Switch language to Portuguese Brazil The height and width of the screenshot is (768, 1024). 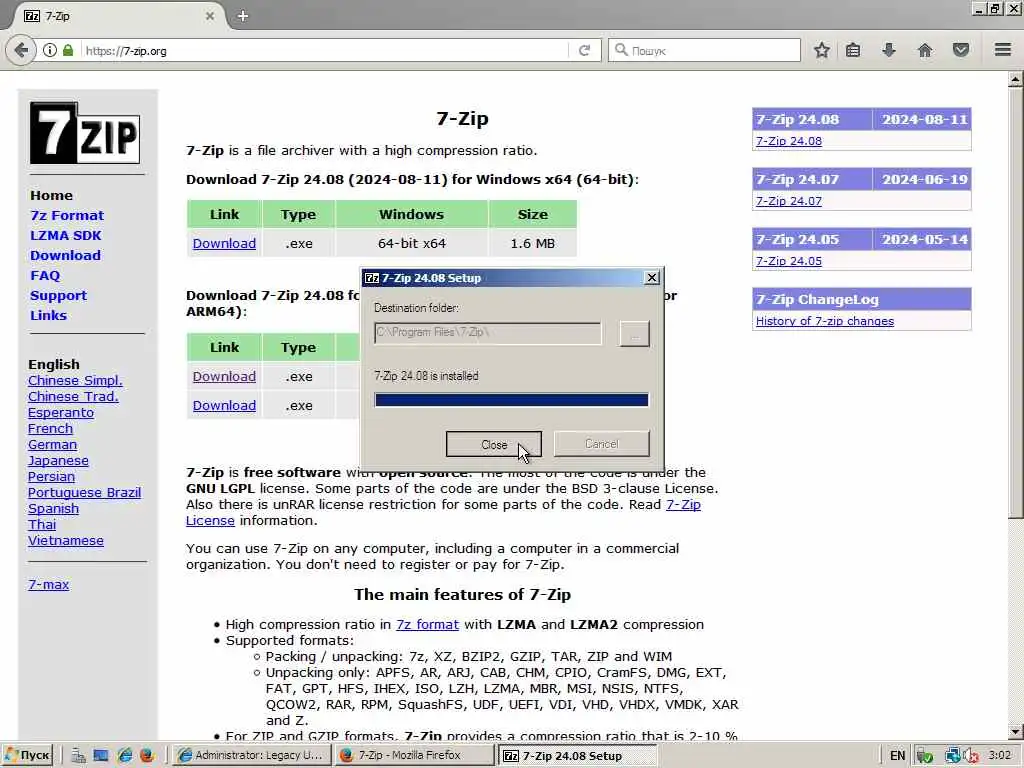(84, 492)
